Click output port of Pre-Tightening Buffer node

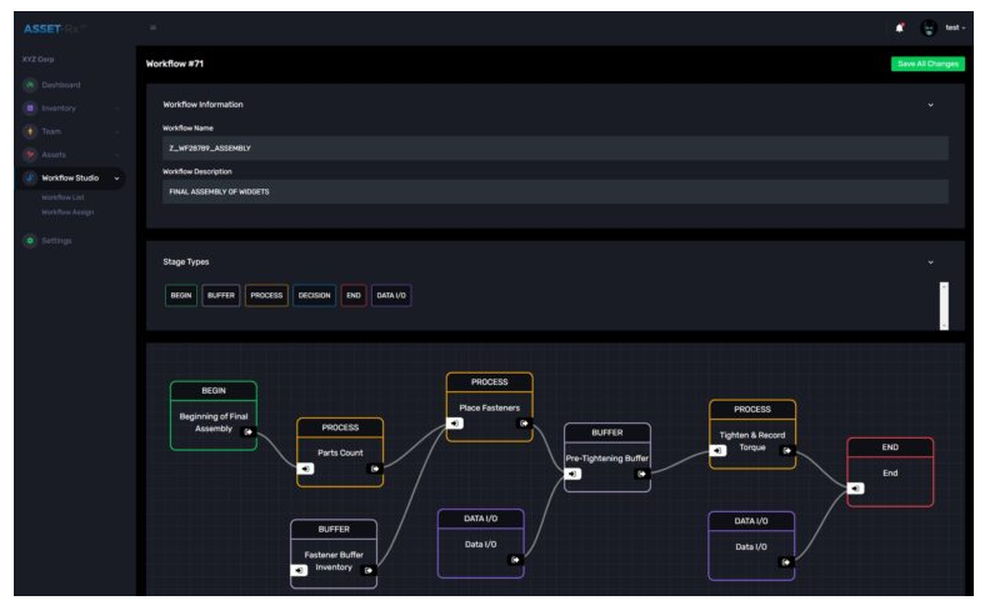coord(642,473)
